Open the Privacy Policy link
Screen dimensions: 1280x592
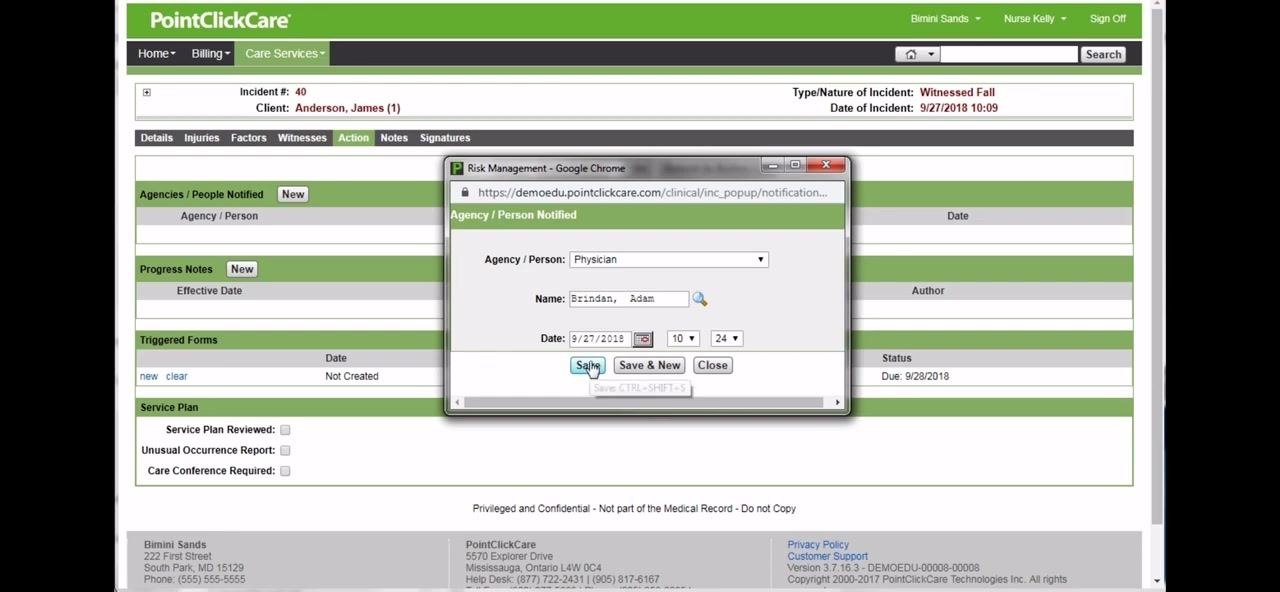(x=818, y=545)
